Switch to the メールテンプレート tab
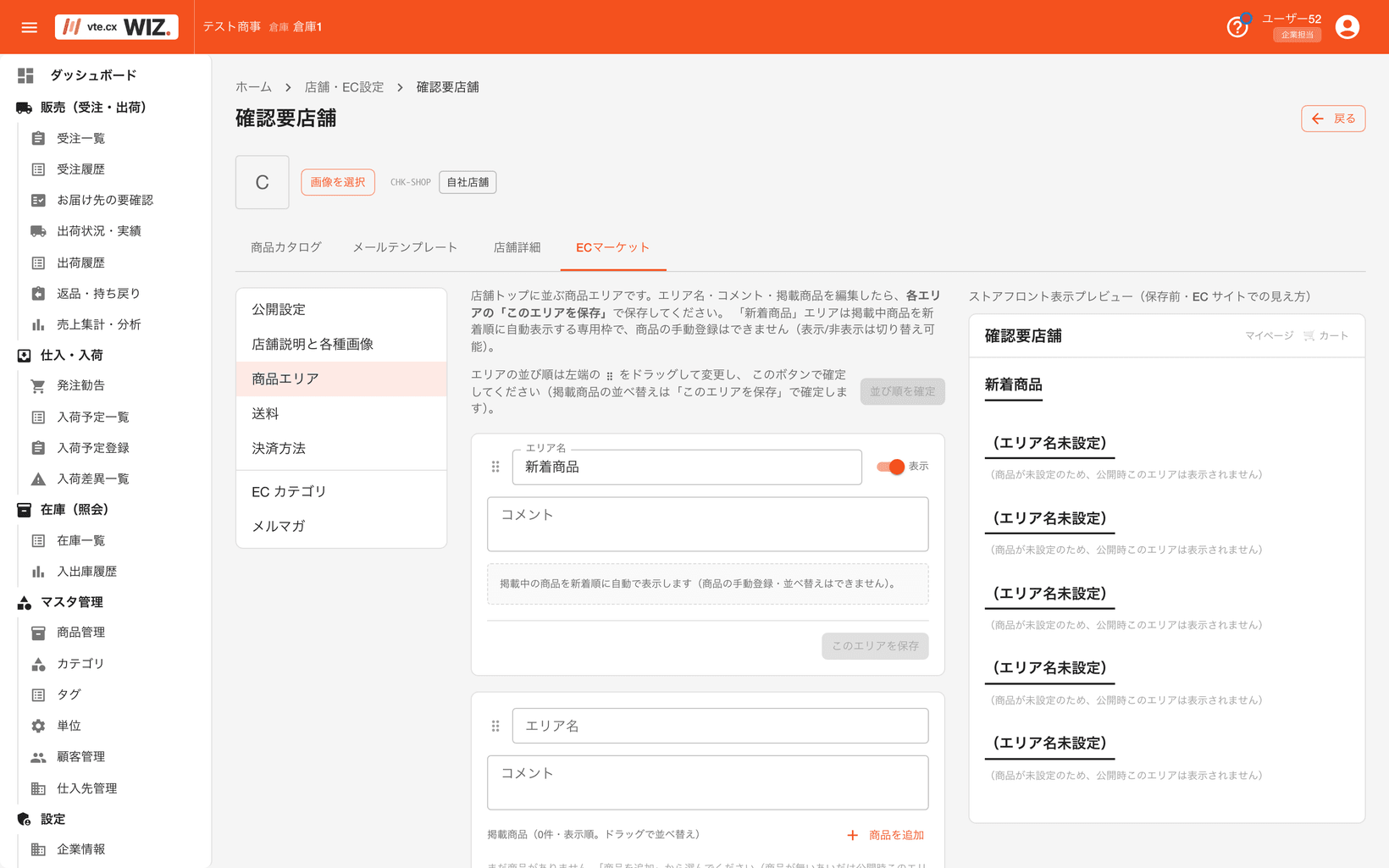The width and height of the screenshot is (1389, 868). click(x=405, y=247)
